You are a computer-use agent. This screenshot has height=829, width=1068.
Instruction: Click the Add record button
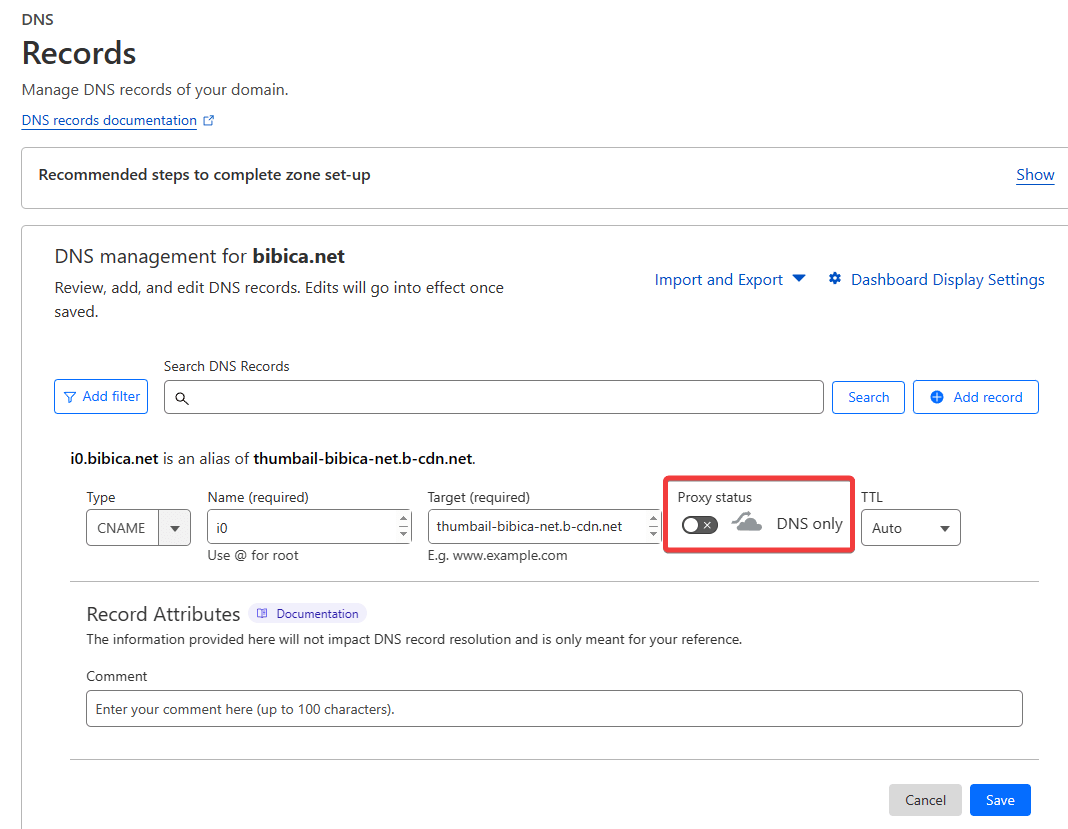(975, 397)
